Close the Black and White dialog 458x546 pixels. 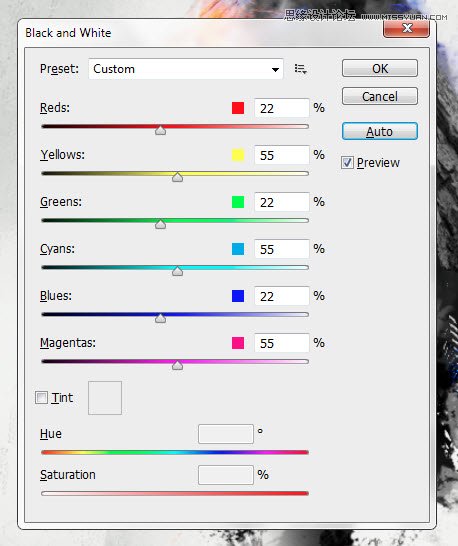406,28
